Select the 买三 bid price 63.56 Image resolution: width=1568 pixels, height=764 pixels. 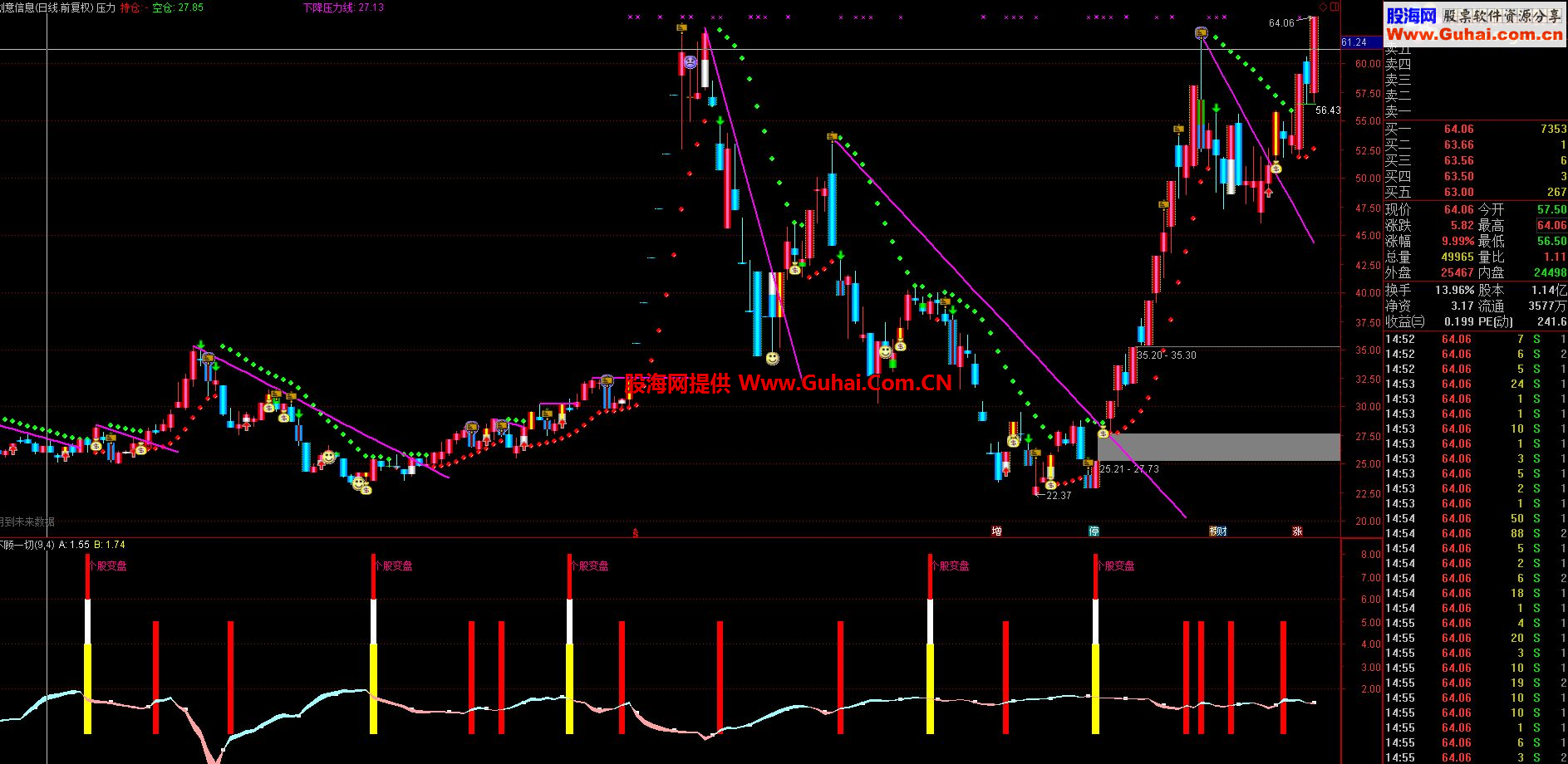[x=1458, y=161]
